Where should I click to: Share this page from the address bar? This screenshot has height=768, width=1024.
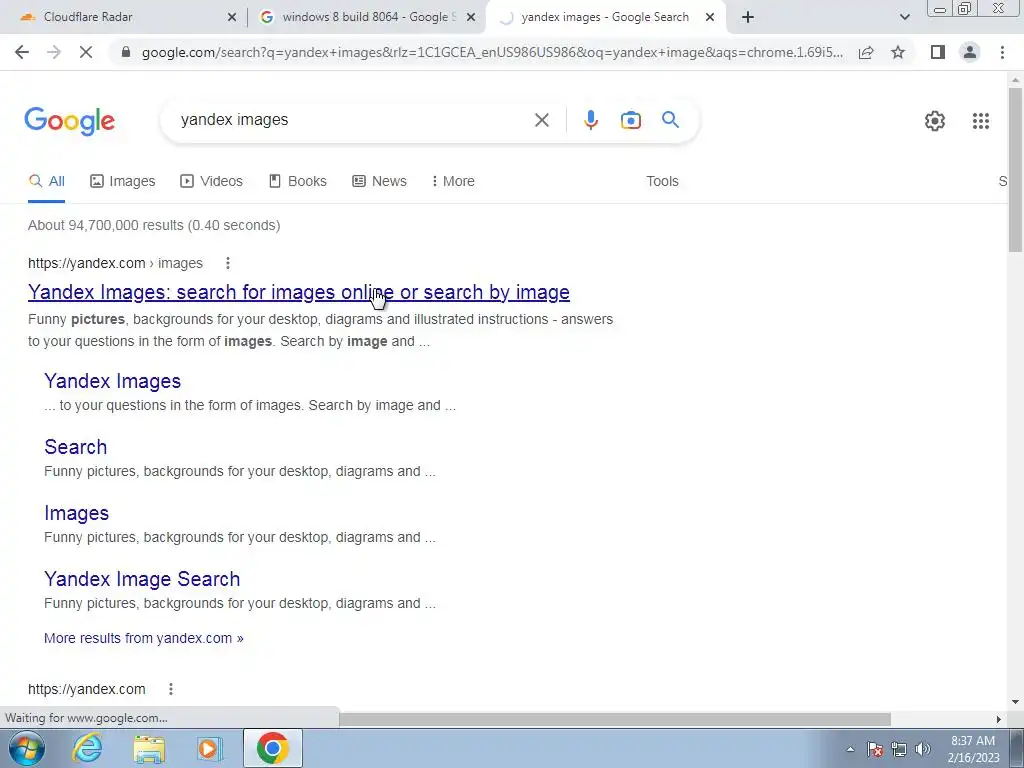pos(866,52)
